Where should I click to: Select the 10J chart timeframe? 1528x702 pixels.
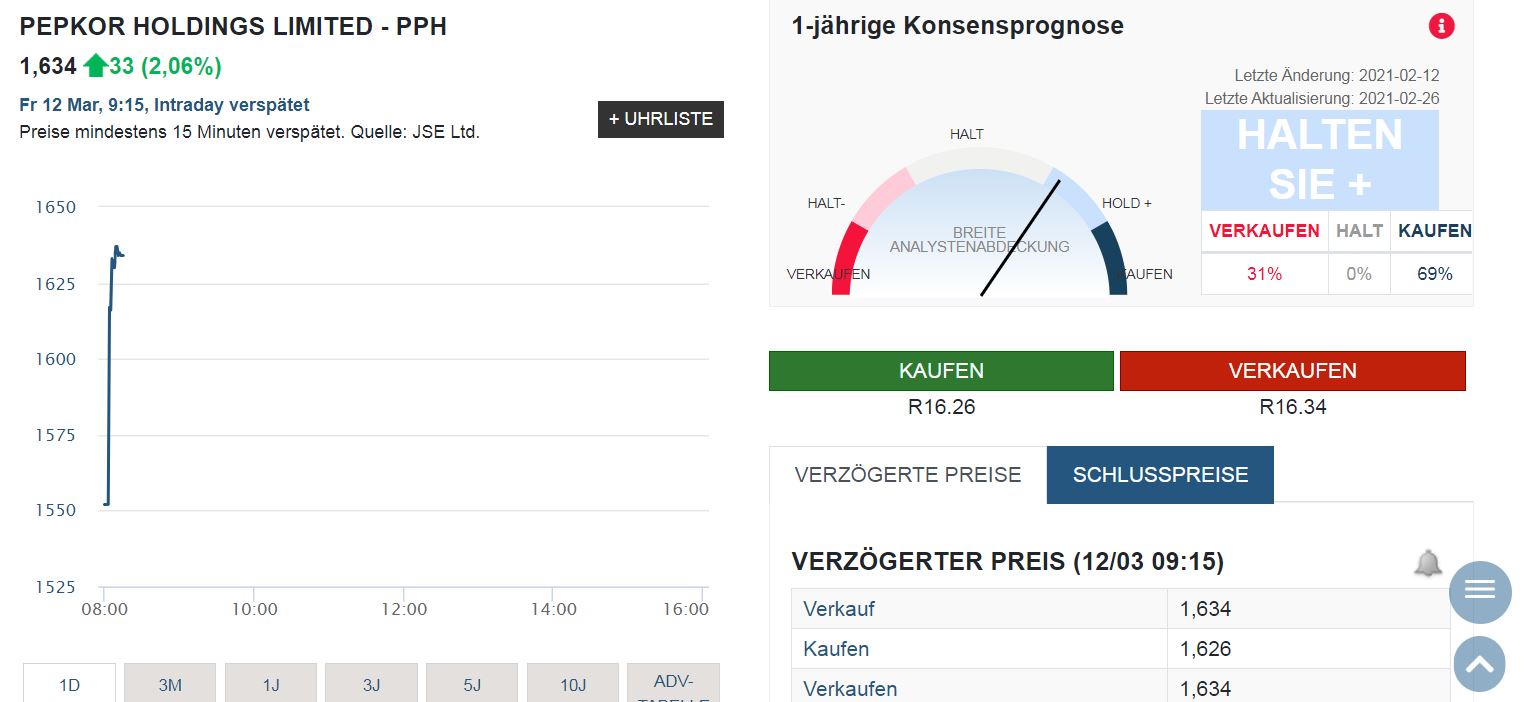[572, 683]
